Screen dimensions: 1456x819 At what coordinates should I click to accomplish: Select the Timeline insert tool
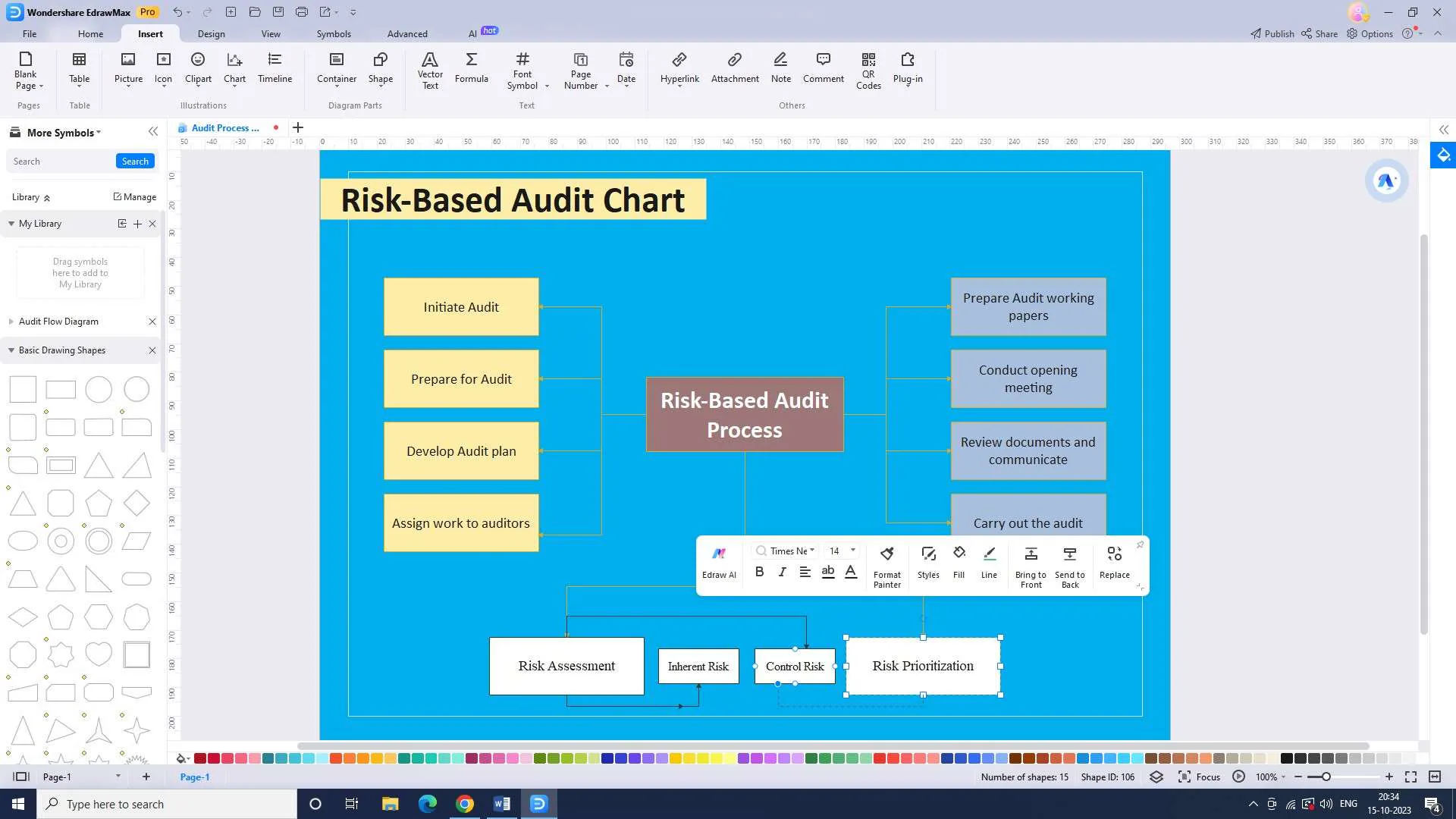[x=275, y=66]
